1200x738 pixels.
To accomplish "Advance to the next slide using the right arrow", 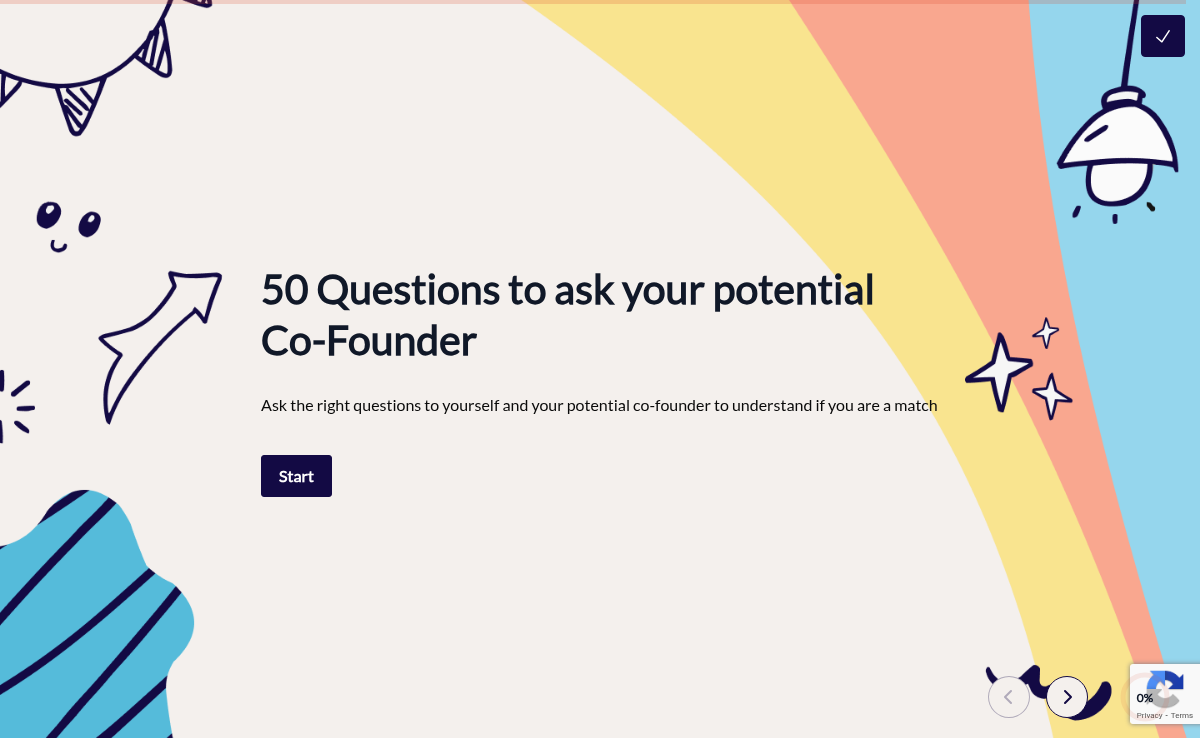I will 1067,697.
